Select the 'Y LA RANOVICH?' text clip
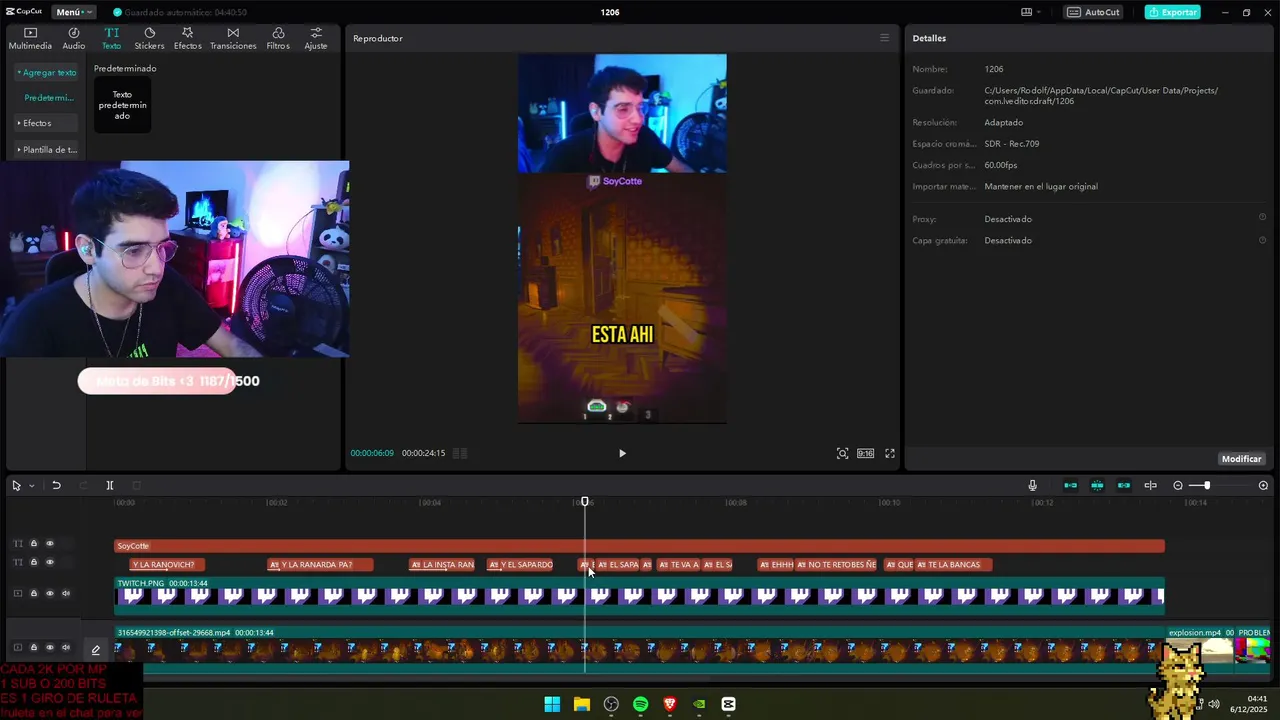Viewport: 1280px width, 720px height. tap(168, 565)
